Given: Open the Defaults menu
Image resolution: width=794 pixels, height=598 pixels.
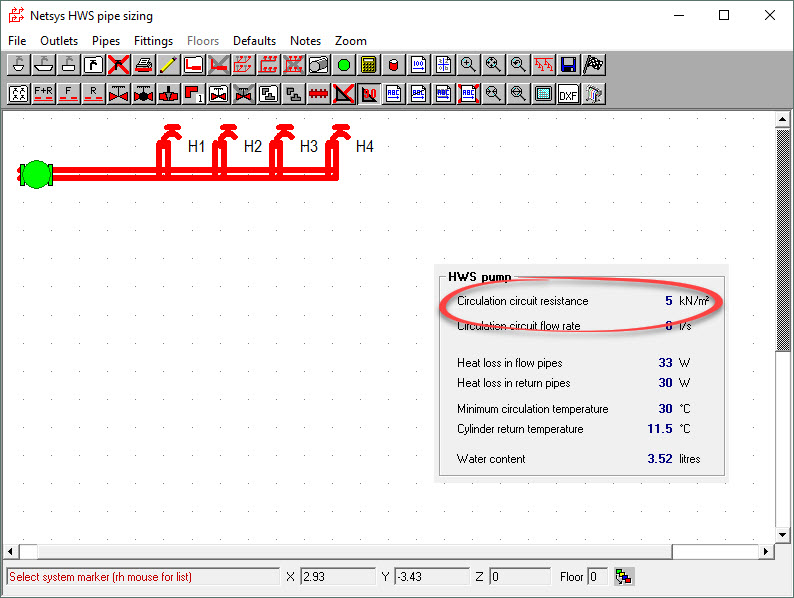Looking at the screenshot, I should click(x=254, y=41).
